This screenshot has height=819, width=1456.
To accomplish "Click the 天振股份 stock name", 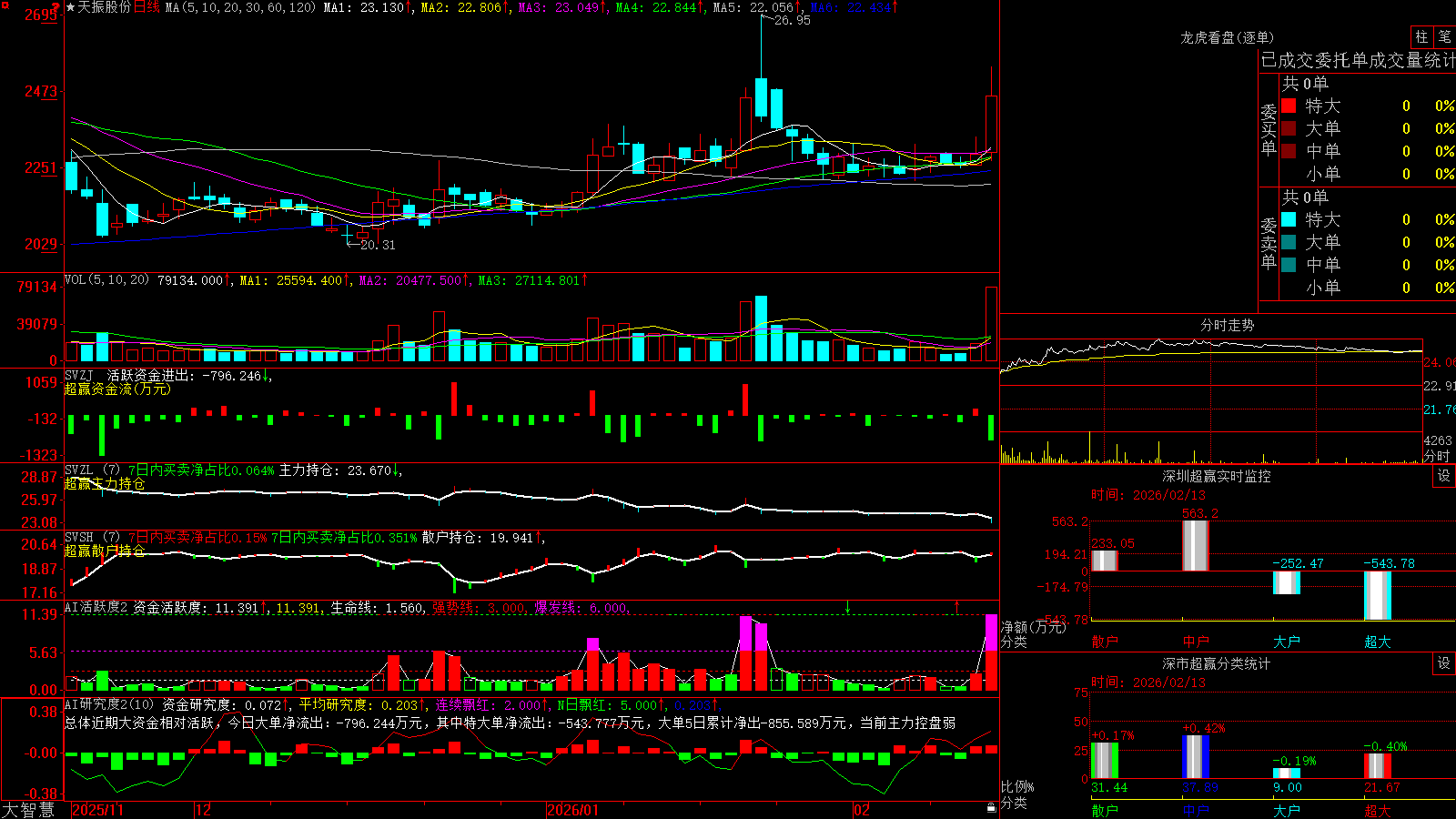I will point(105,7).
